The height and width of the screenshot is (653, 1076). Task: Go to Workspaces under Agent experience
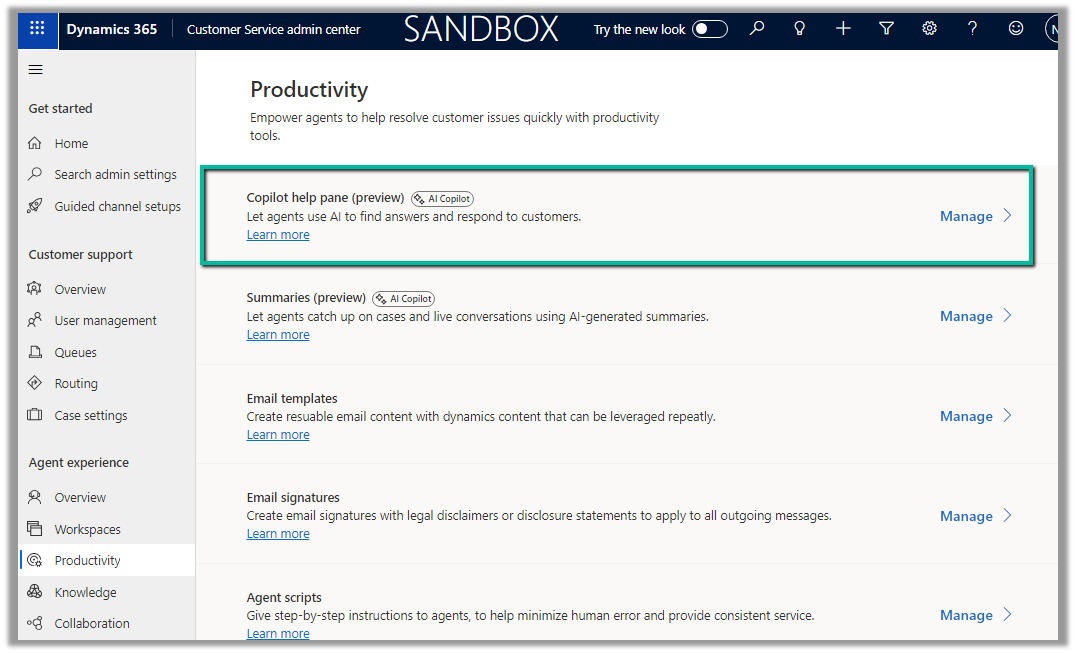pyautogui.click(x=87, y=529)
